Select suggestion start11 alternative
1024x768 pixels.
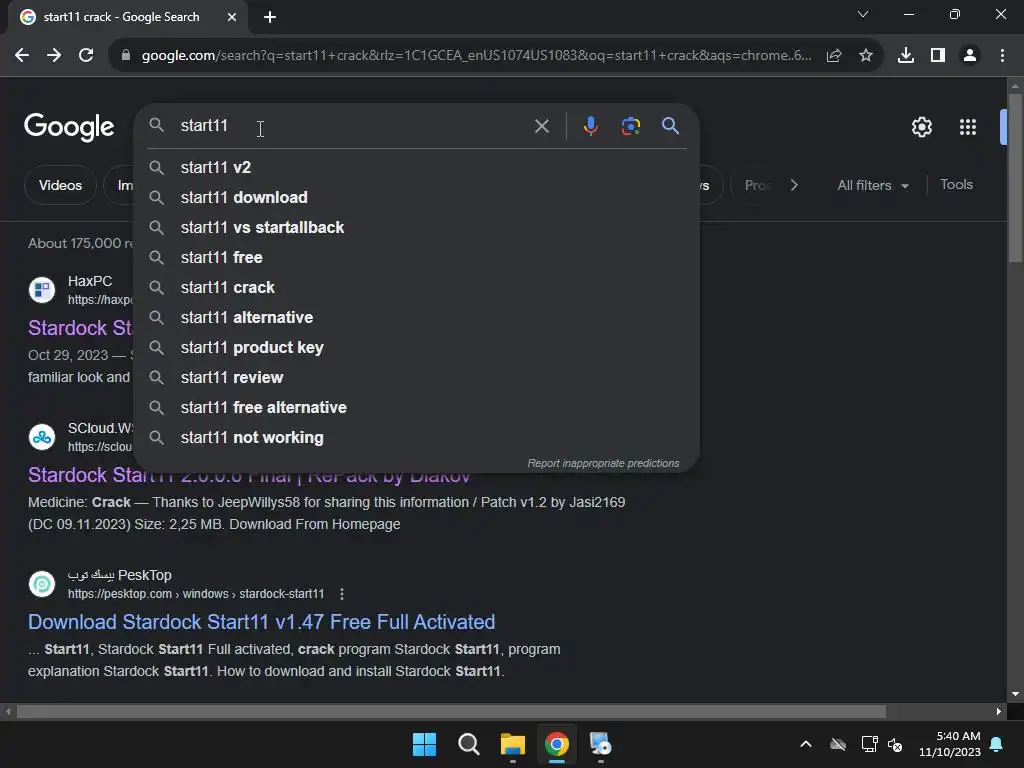click(x=416, y=317)
